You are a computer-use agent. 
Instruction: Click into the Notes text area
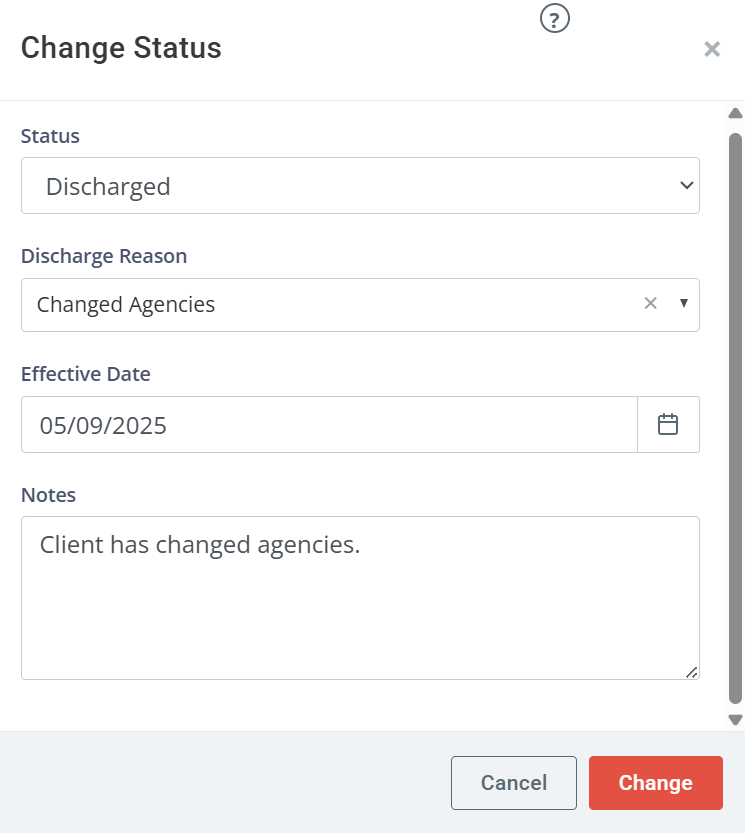tap(360, 598)
